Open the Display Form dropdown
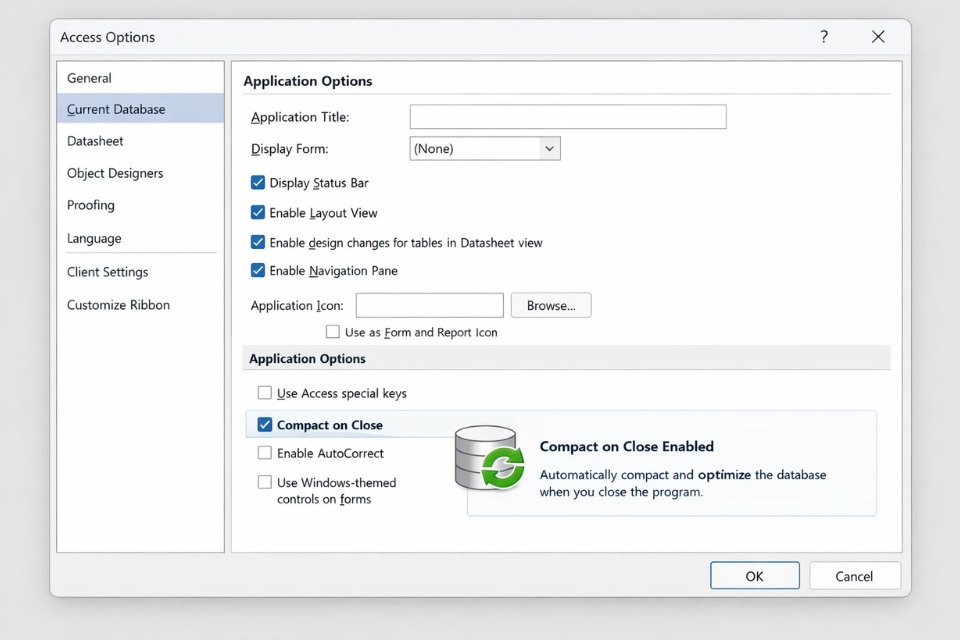 click(548, 149)
